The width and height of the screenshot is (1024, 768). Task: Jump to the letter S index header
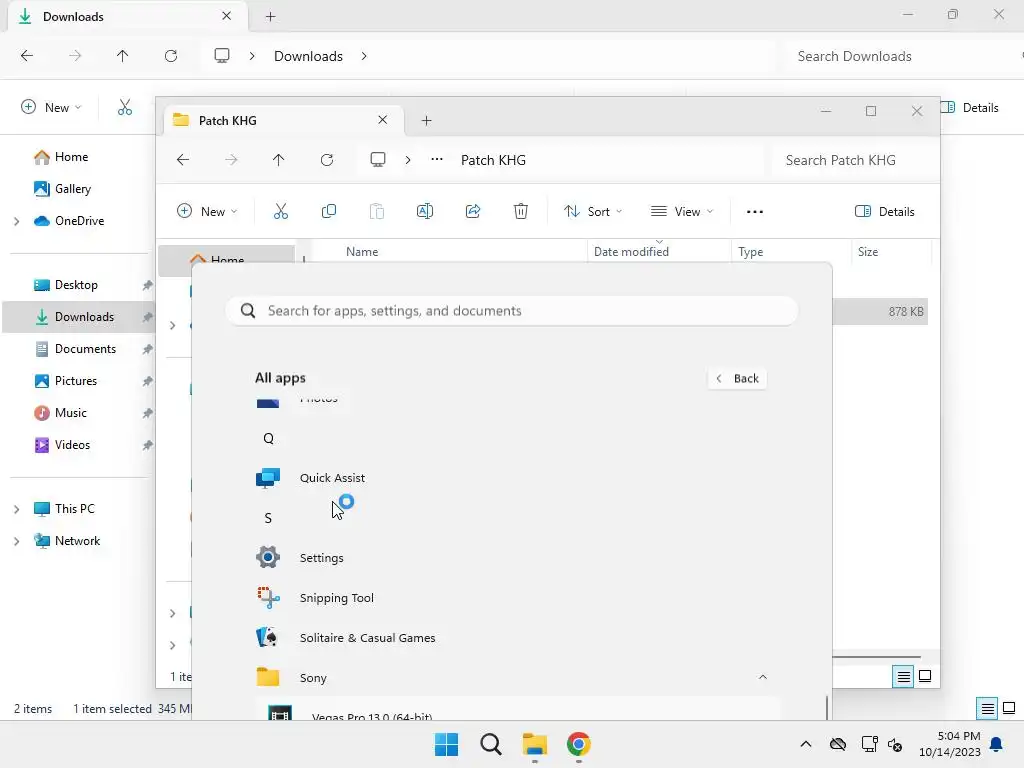[x=268, y=518]
